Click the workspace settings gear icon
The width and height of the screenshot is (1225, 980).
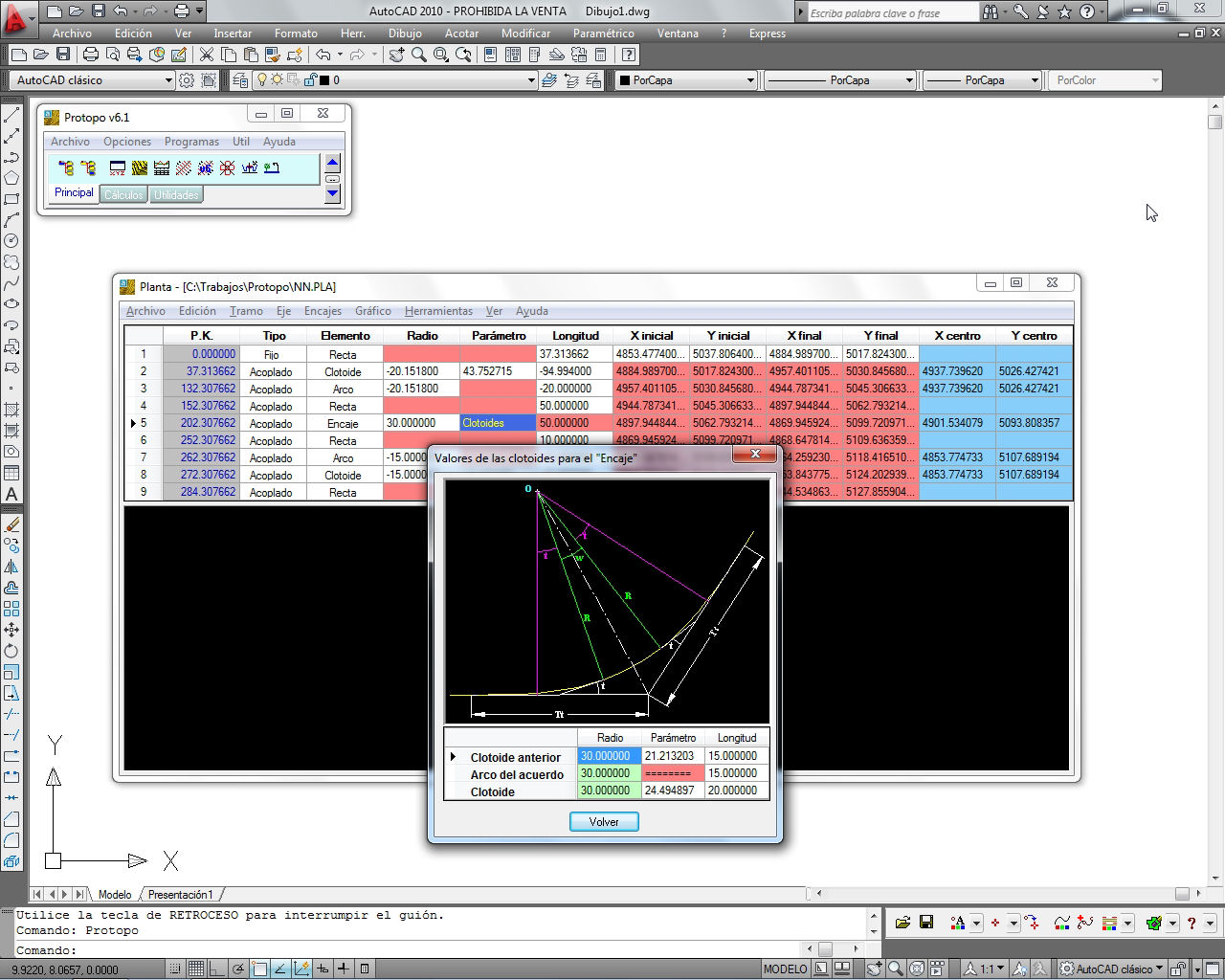tap(187, 80)
